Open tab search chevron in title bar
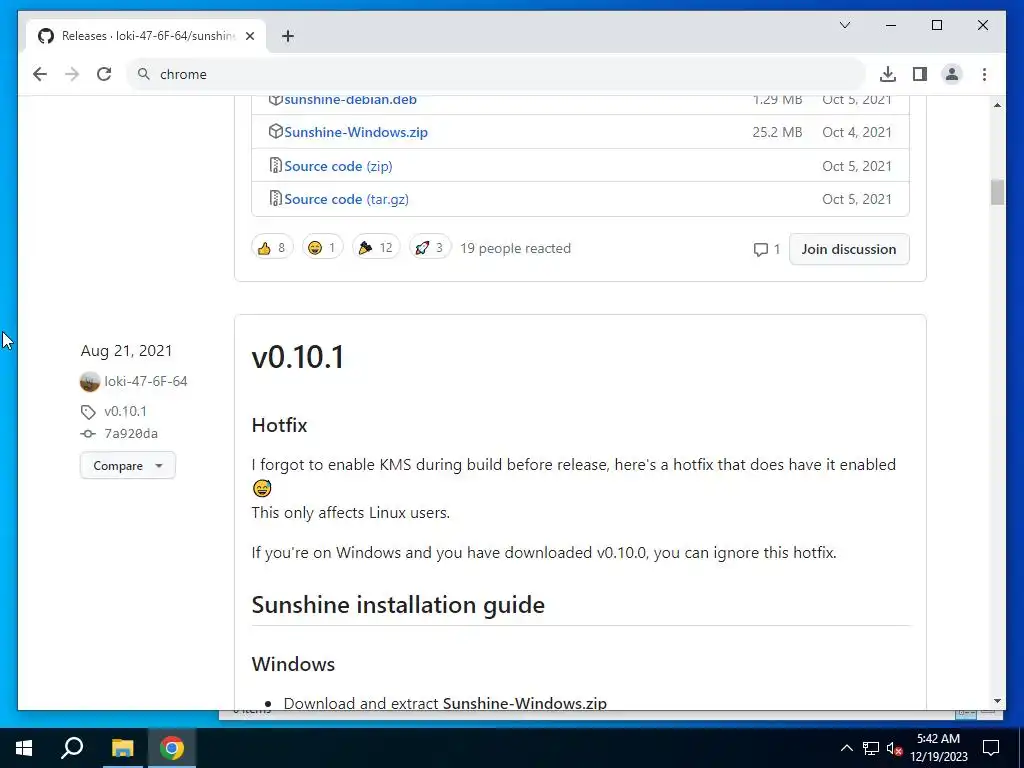This screenshot has height=768, width=1024. (844, 25)
